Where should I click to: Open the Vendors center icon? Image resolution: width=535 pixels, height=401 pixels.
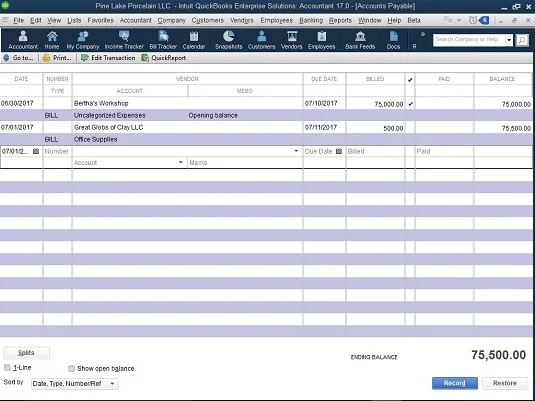[291, 40]
